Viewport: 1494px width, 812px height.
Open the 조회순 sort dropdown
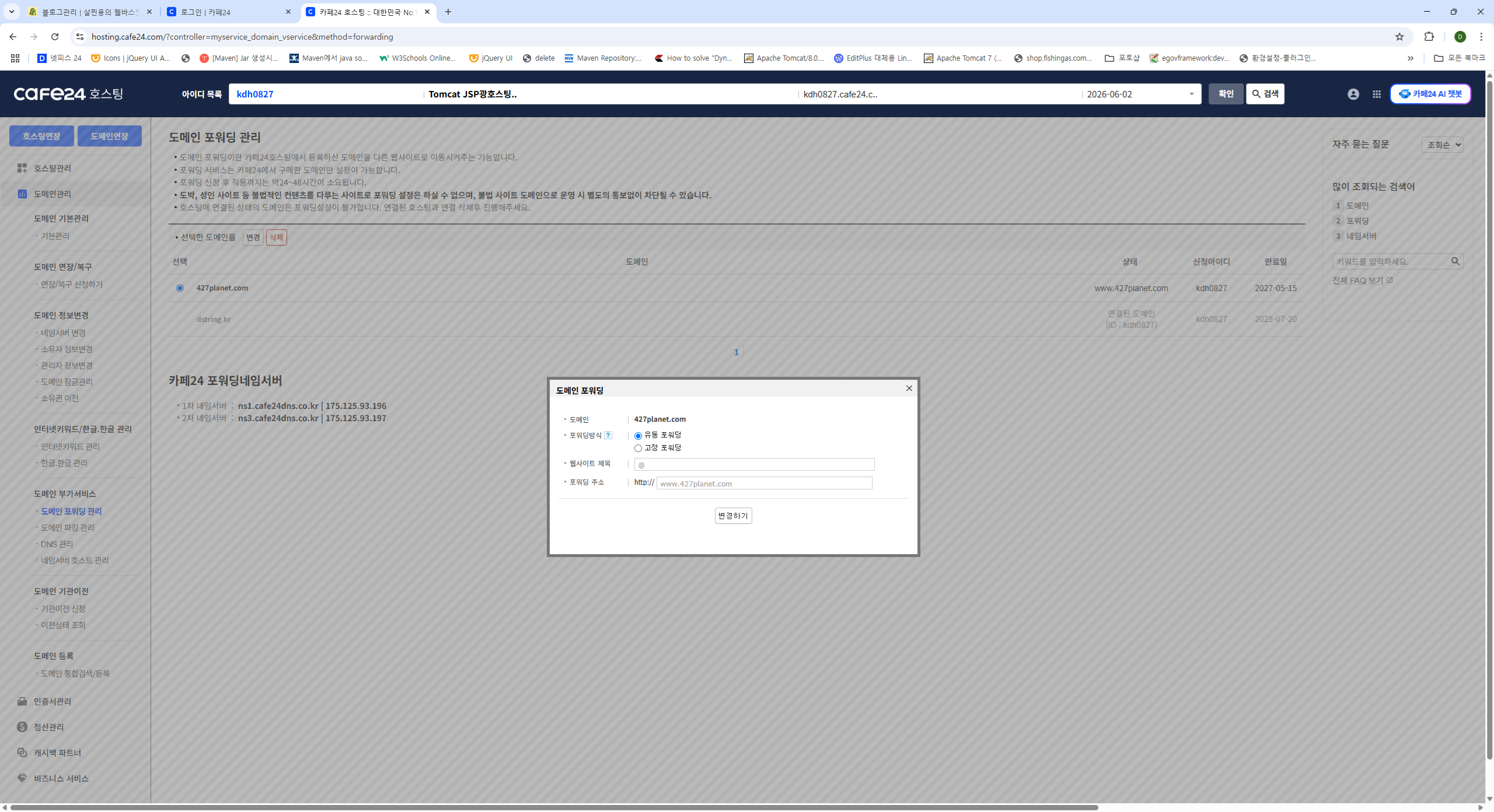1441,145
